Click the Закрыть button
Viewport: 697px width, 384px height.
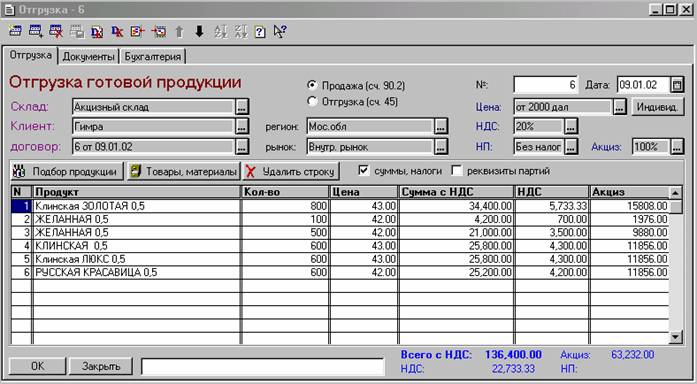(x=101, y=366)
